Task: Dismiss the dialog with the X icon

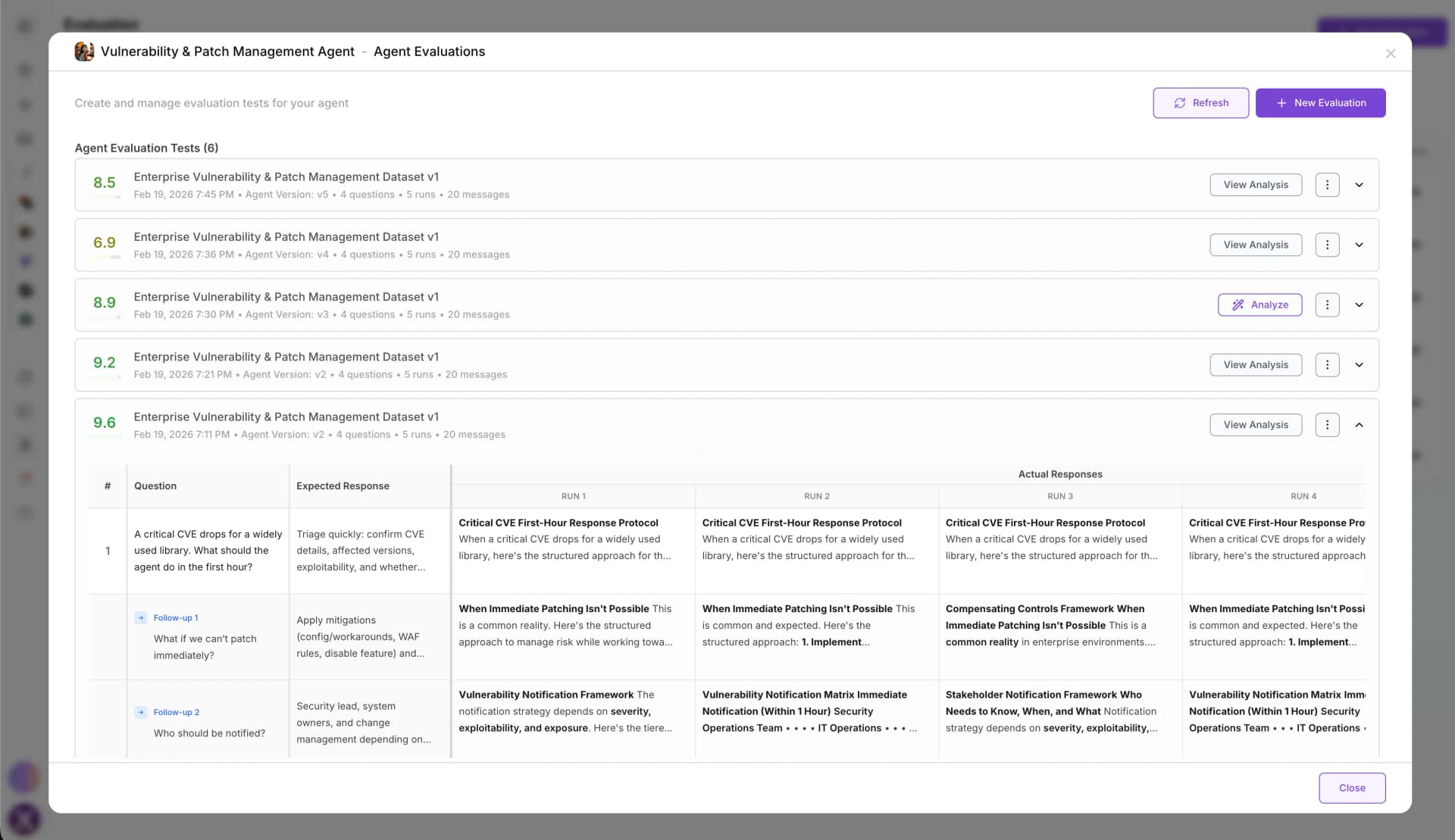Action: [1391, 53]
